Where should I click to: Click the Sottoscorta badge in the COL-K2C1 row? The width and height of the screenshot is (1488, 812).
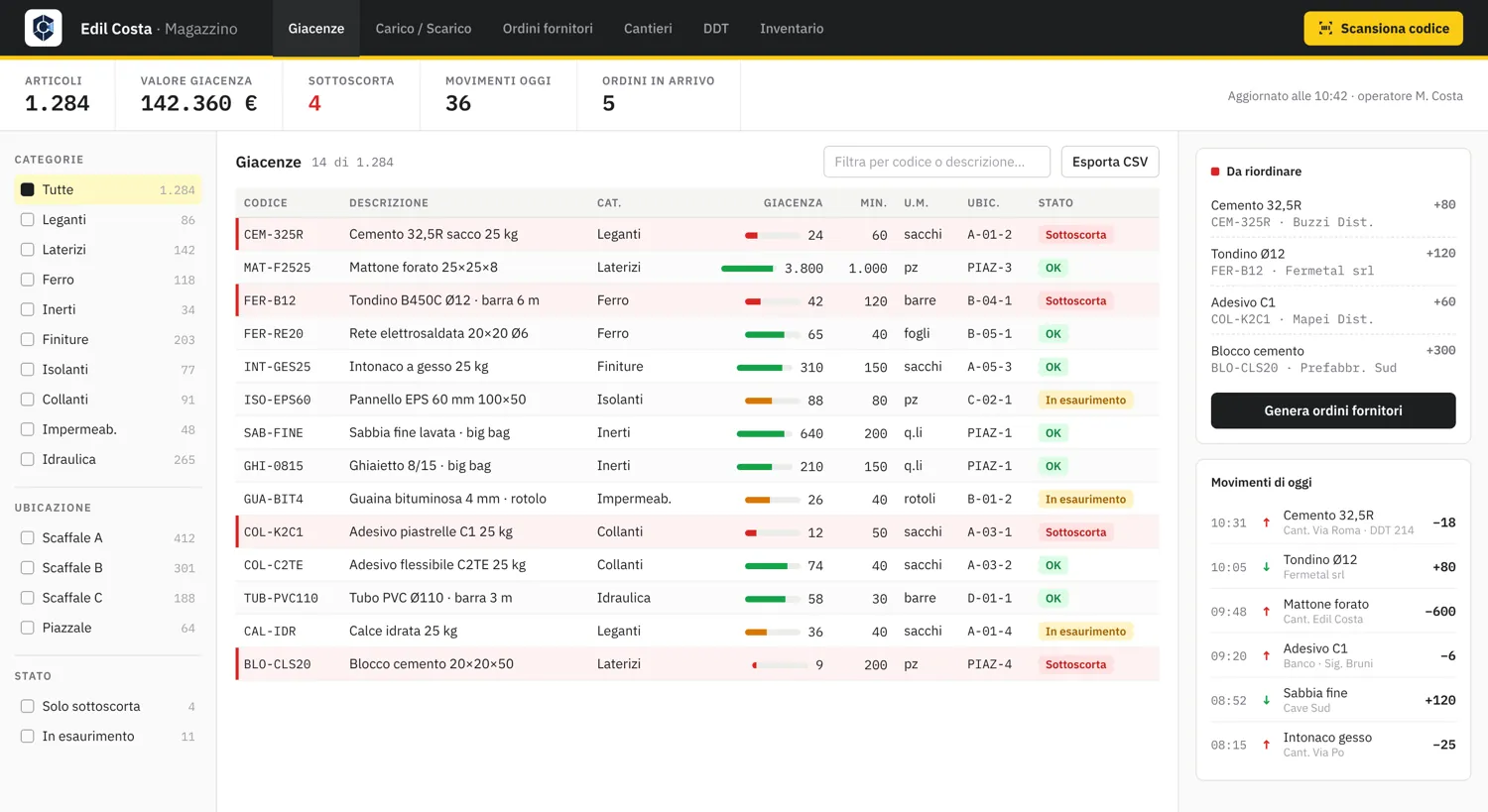[1075, 532]
